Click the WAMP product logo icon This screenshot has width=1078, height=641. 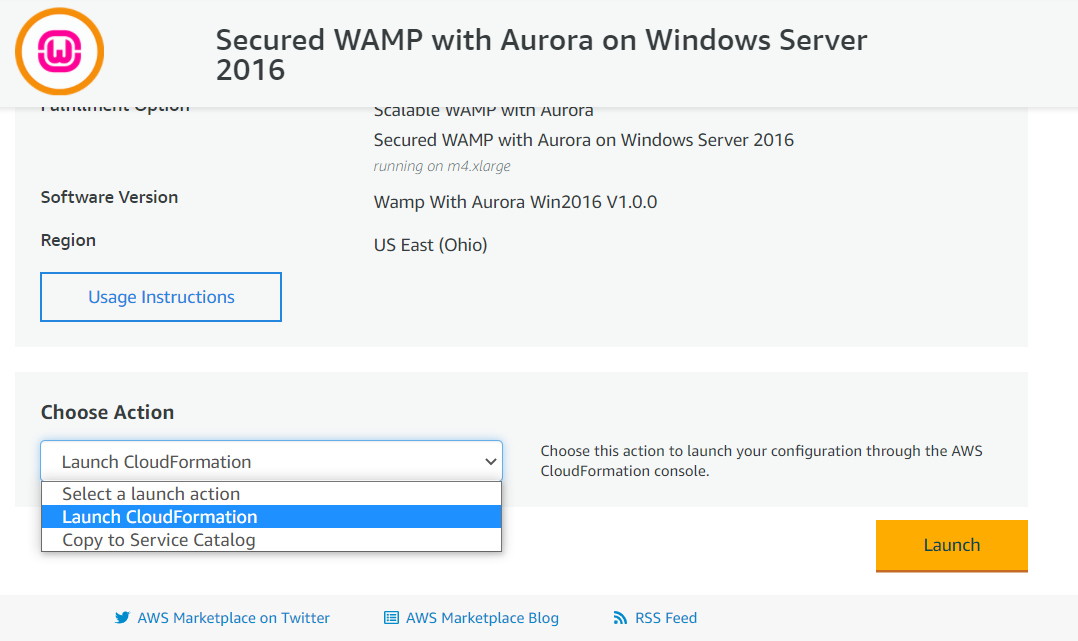coord(60,52)
